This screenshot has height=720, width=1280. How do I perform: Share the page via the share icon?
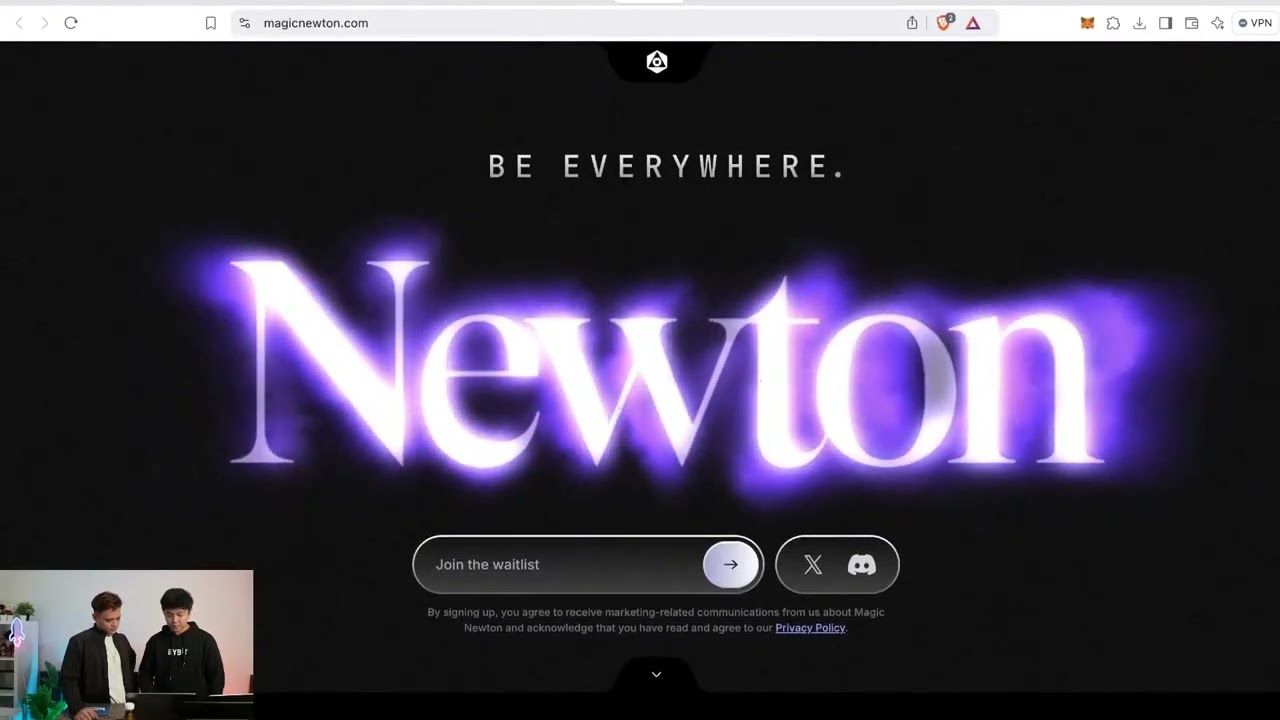[x=912, y=23]
